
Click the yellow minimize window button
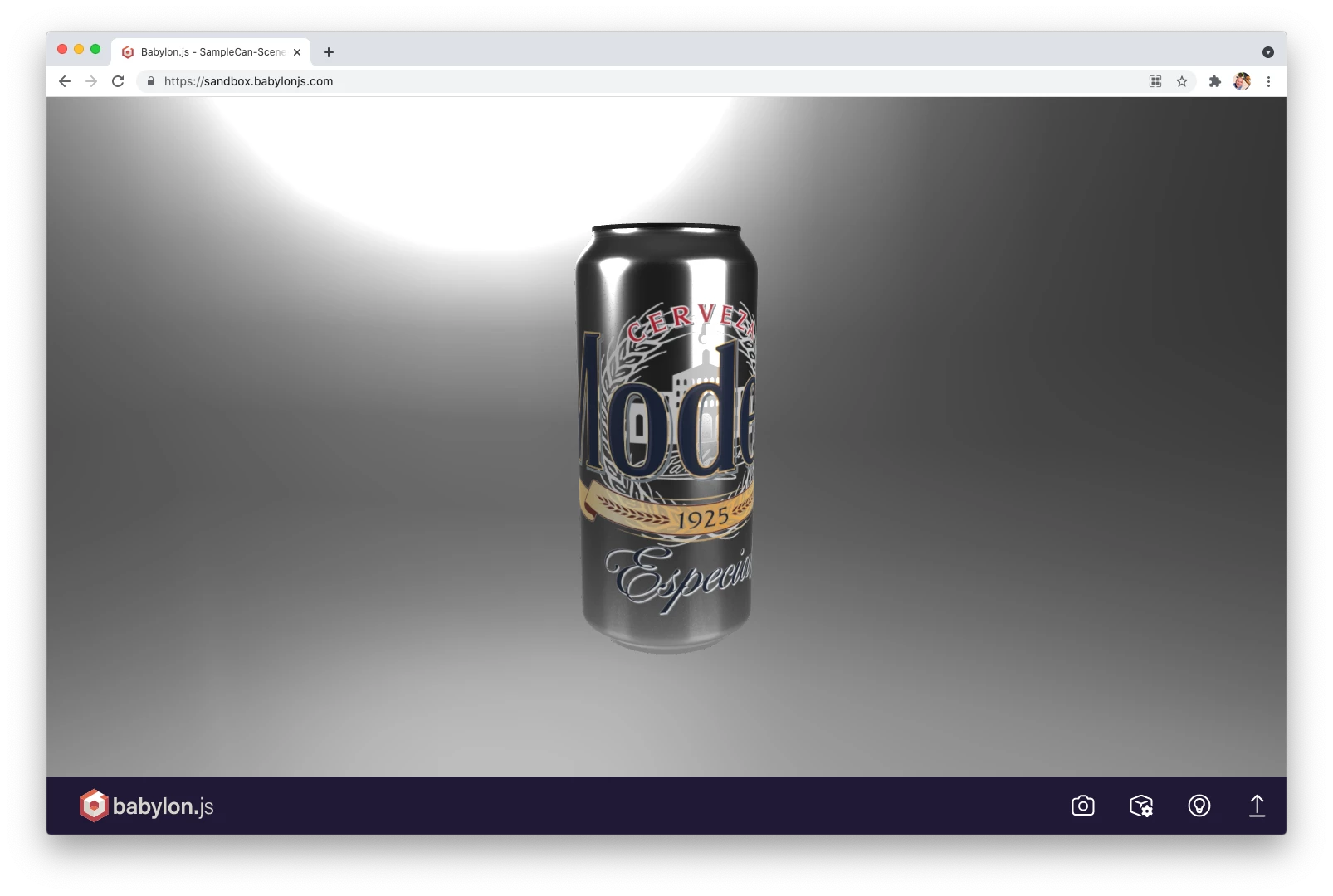pos(79,49)
